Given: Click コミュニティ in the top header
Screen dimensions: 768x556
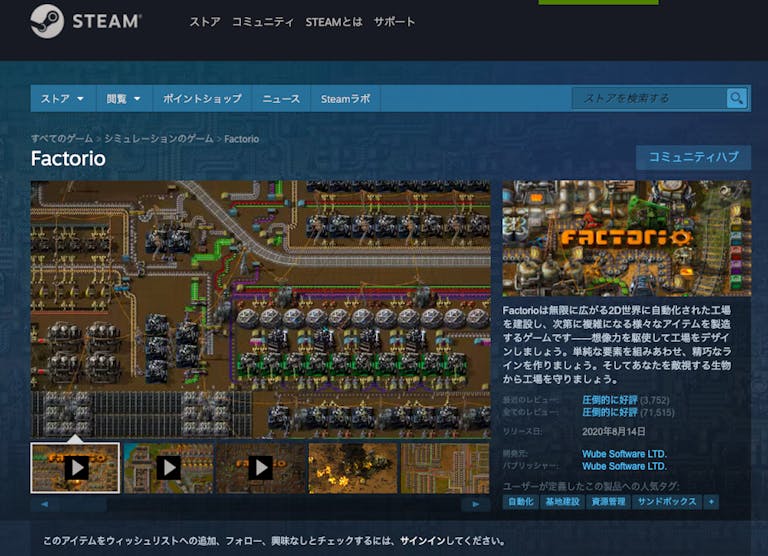Looking at the screenshot, I should tap(263, 22).
